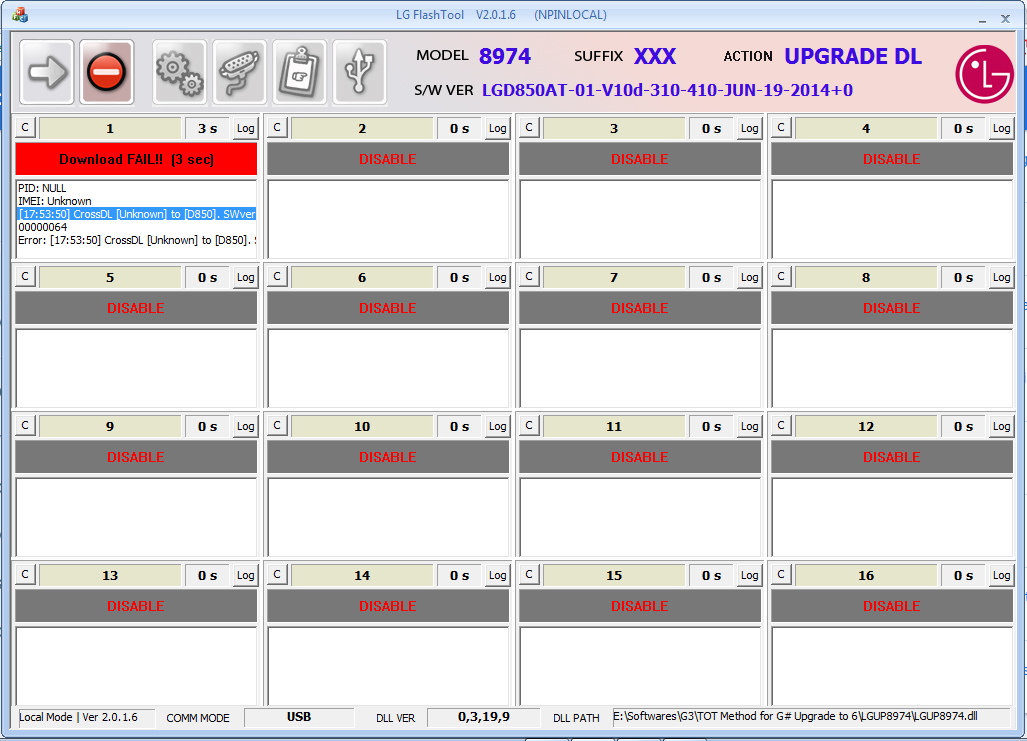Click the DLL VER value "0,3,19,9"
This screenshot has height=741, width=1027.
[x=484, y=717]
